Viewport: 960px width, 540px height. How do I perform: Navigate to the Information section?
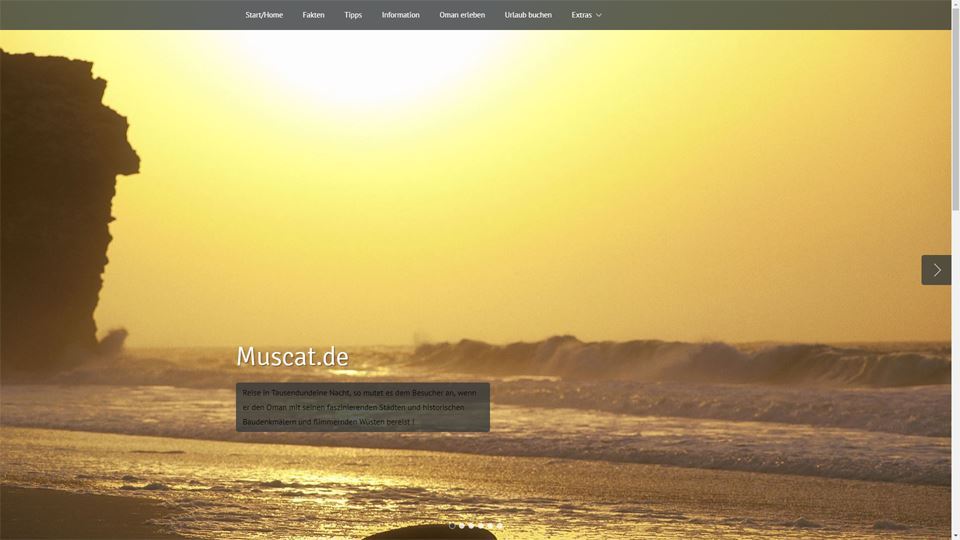click(x=400, y=15)
